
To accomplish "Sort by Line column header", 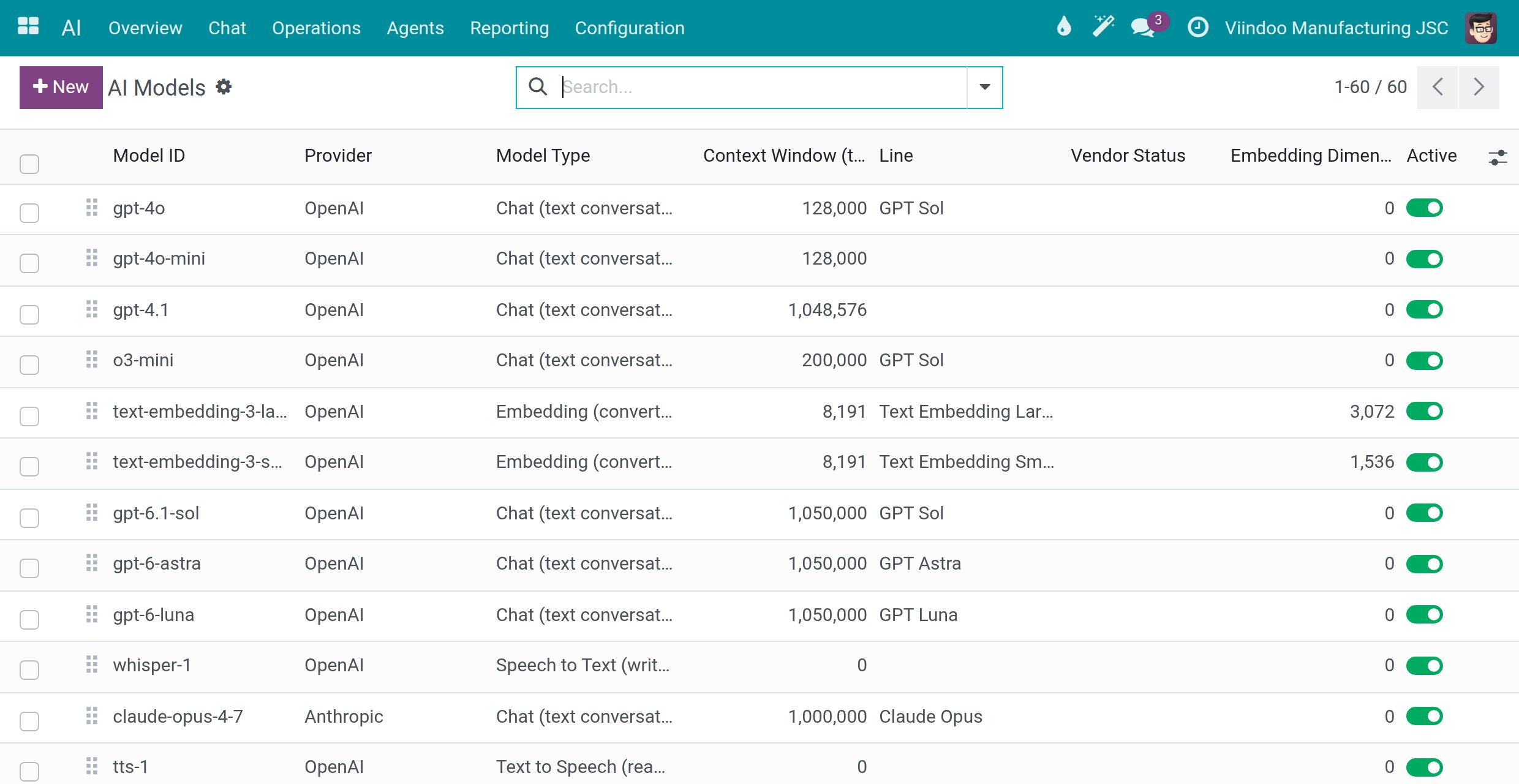I will pyautogui.click(x=896, y=156).
